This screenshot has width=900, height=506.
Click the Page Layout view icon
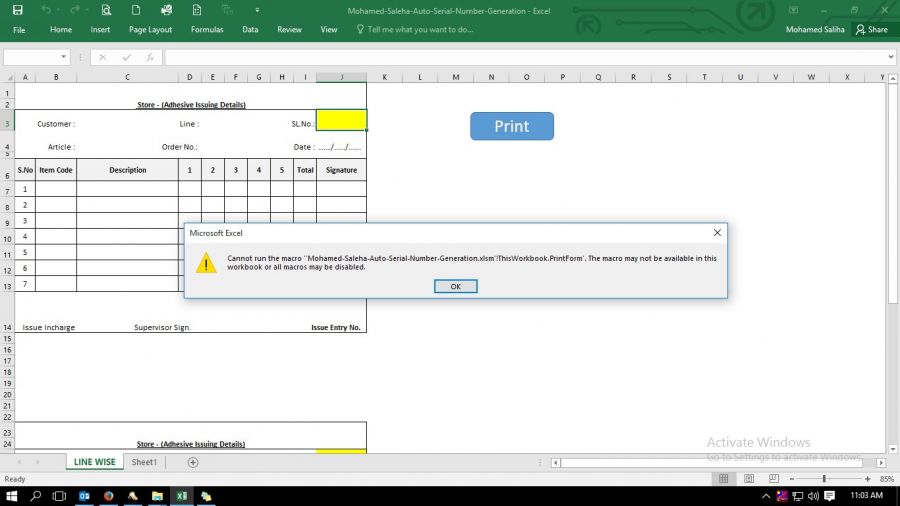[748, 478]
